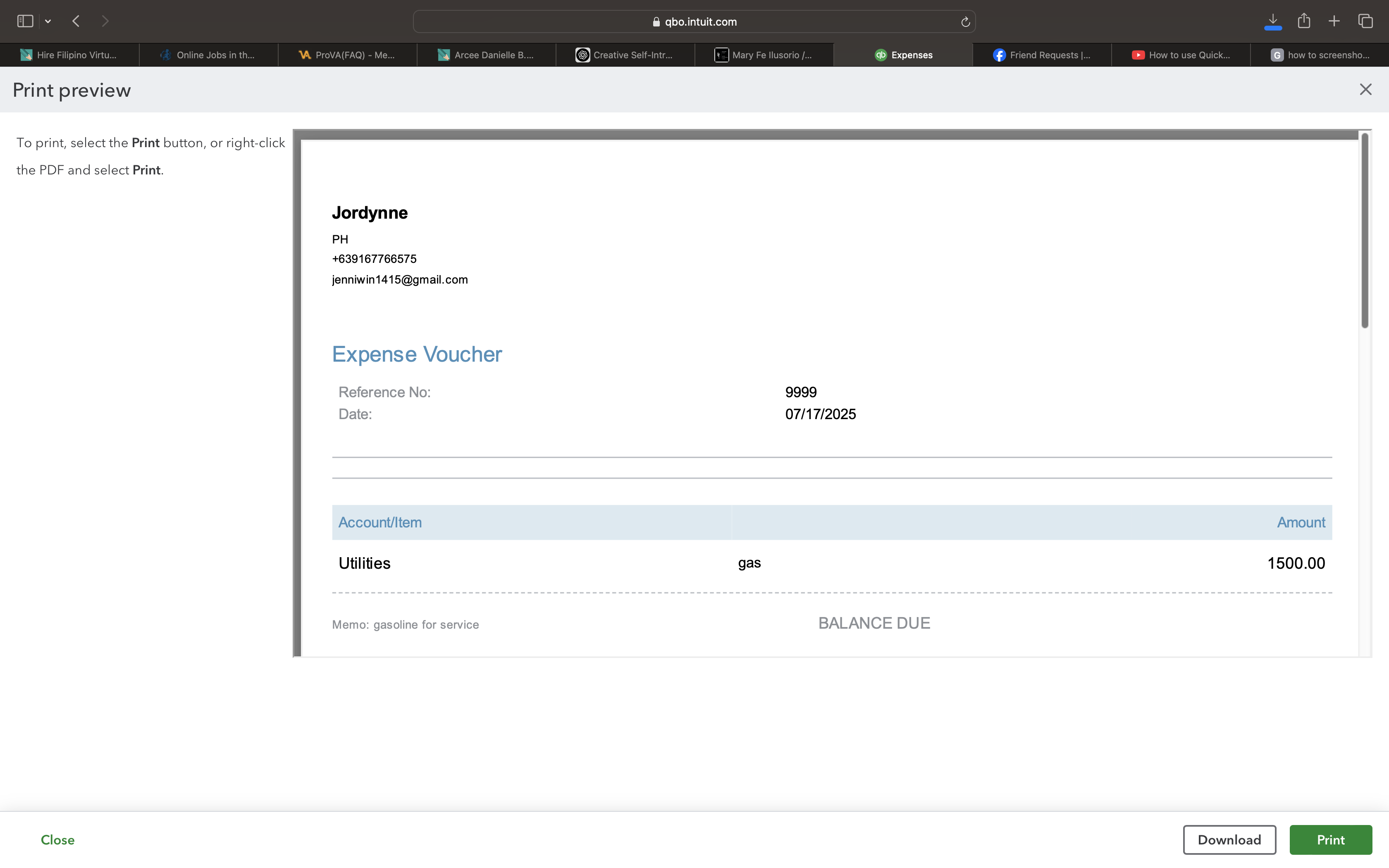The width and height of the screenshot is (1389, 868).
Task: Click the date 07/17/2025
Action: [x=820, y=415]
